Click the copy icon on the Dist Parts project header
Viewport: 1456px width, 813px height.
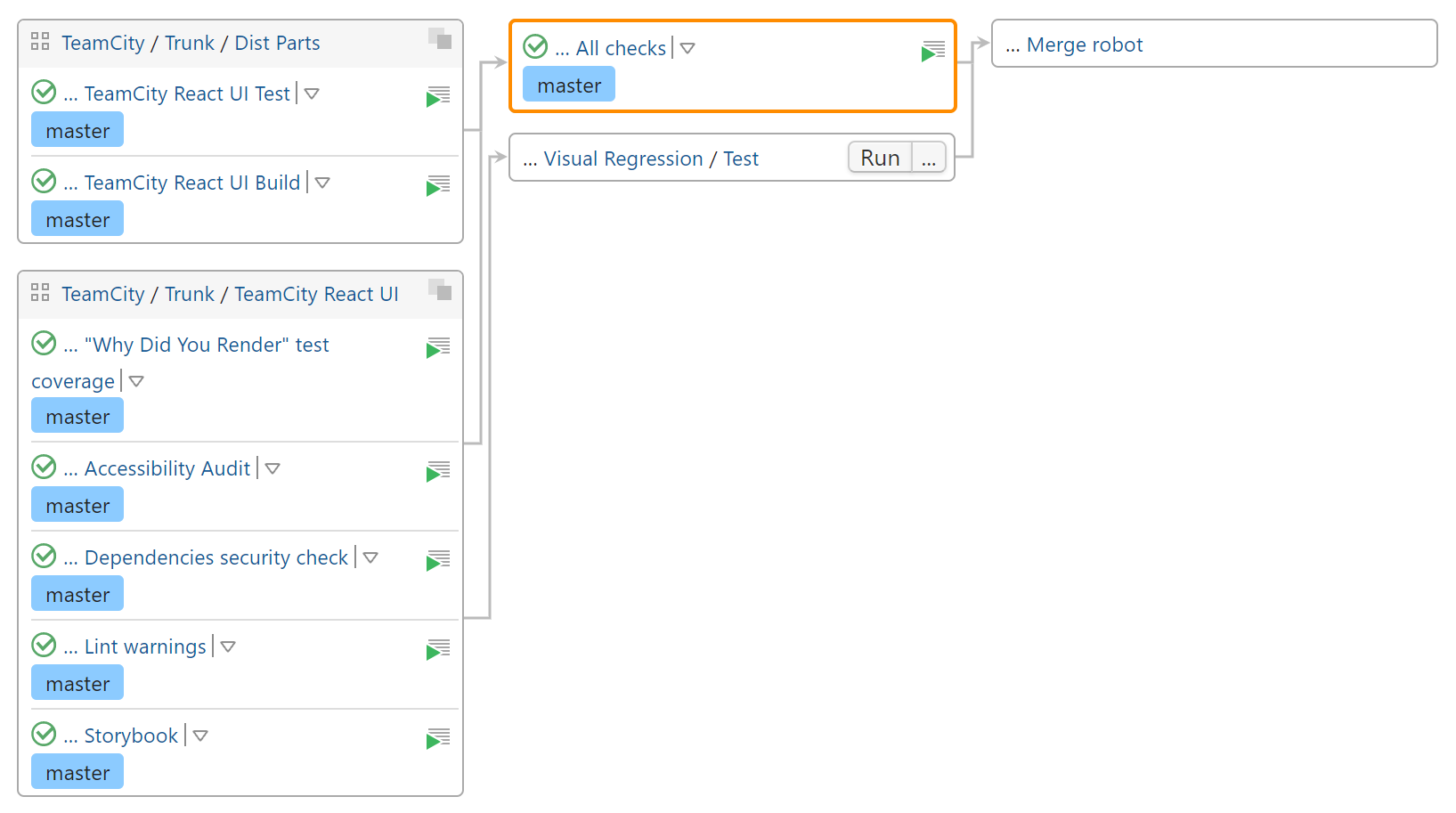[440, 40]
